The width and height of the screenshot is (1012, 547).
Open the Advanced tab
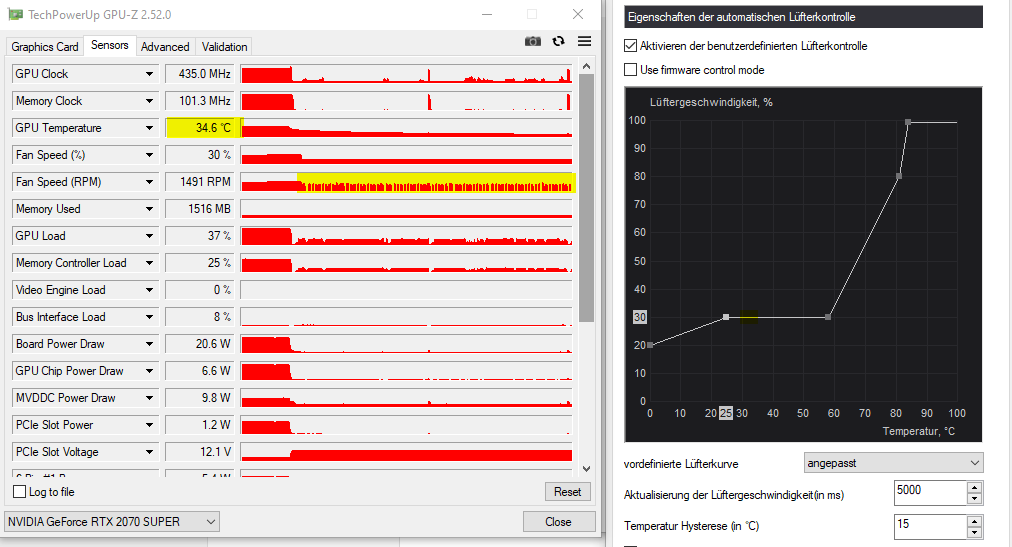[x=165, y=46]
